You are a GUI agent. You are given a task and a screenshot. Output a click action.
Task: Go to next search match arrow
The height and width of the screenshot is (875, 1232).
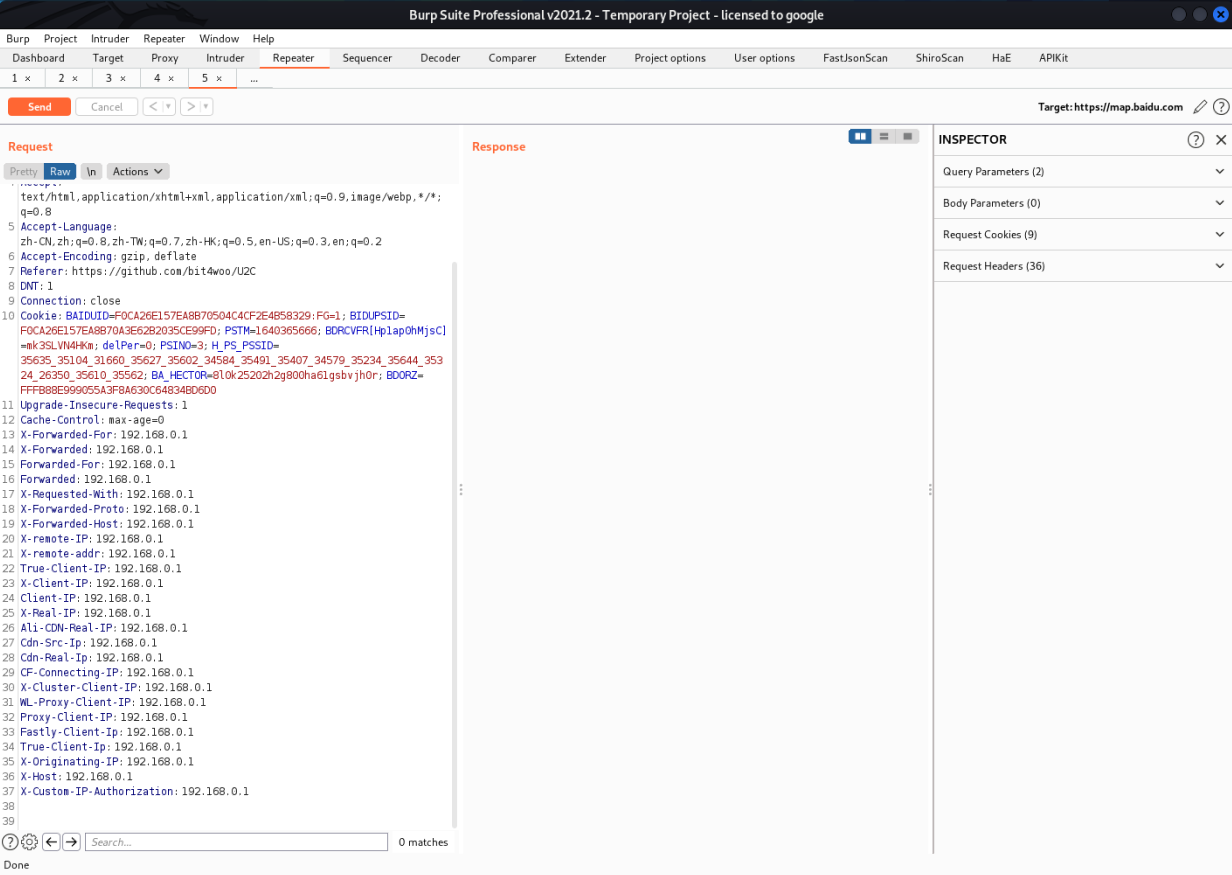coord(71,842)
